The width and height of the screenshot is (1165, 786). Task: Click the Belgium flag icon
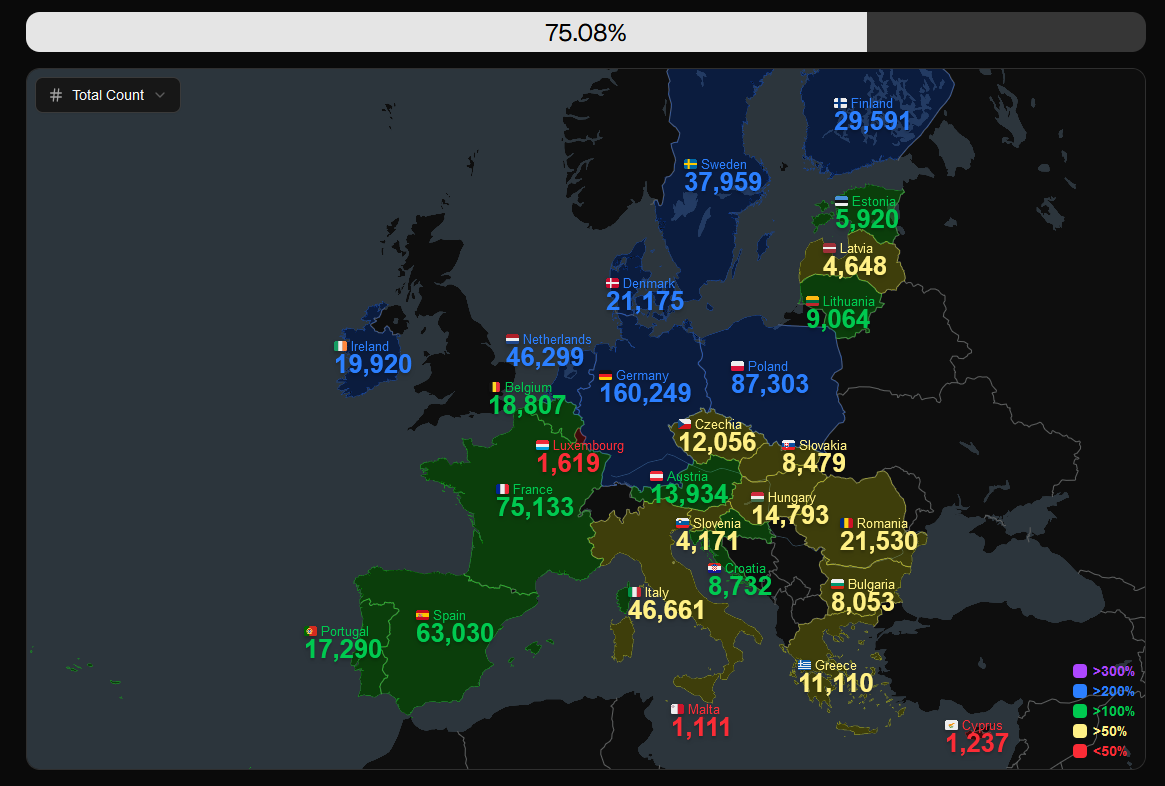tap(496, 387)
